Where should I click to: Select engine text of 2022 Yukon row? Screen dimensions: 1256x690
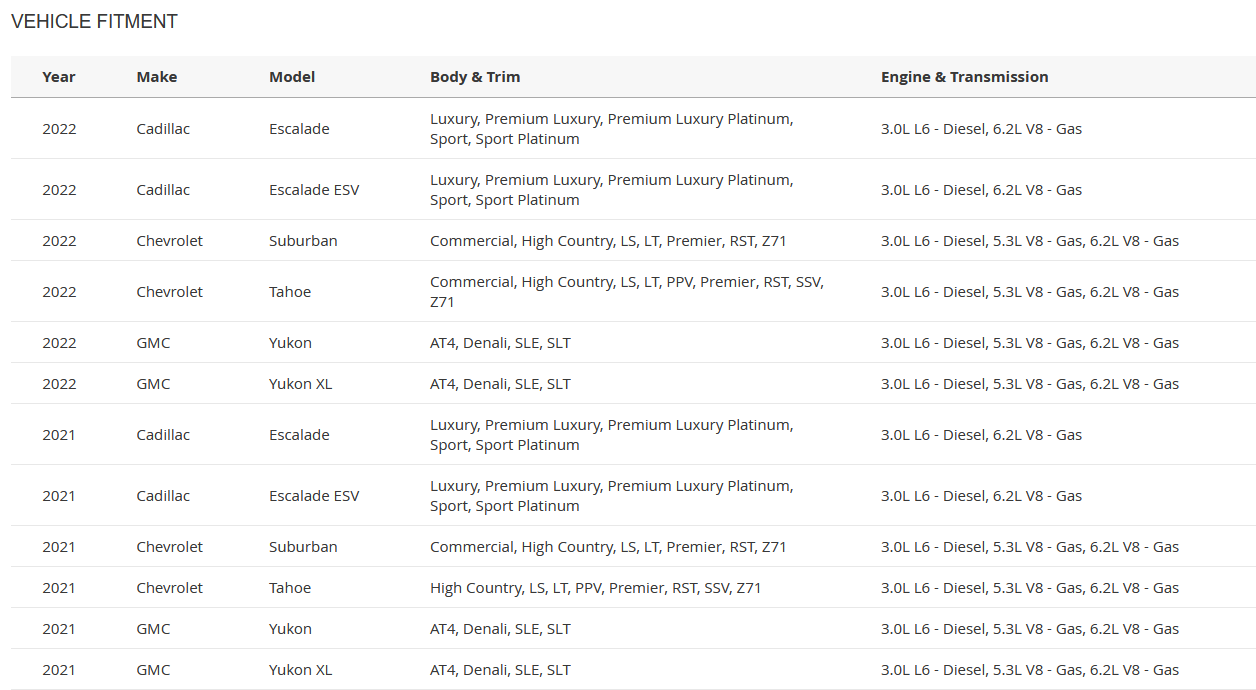point(1030,343)
